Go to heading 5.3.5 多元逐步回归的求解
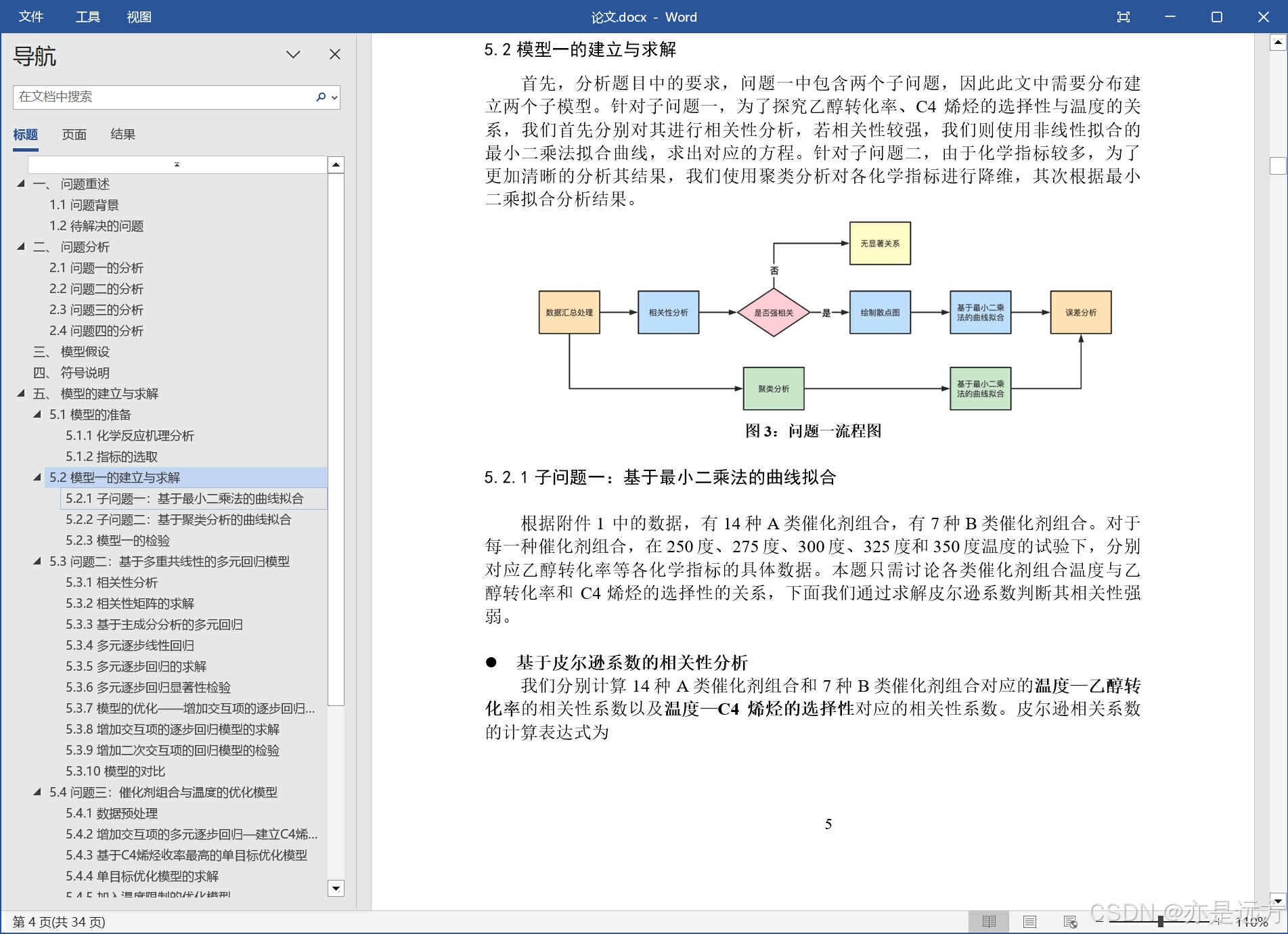The width and height of the screenshot is (1288, 934). pos(136,666)
